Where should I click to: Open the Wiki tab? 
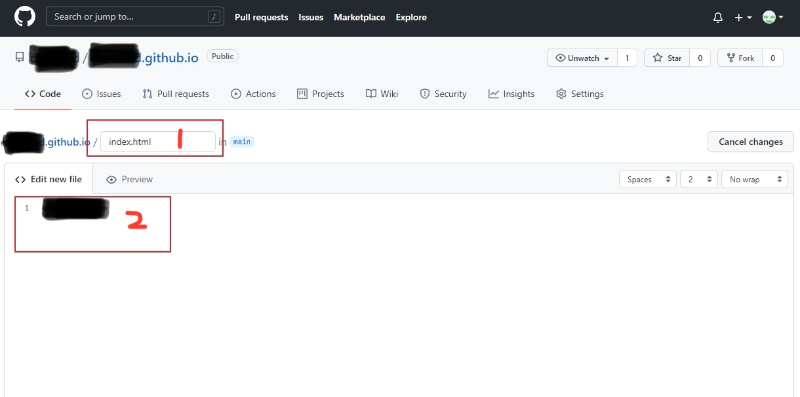[x=382, y=94]
